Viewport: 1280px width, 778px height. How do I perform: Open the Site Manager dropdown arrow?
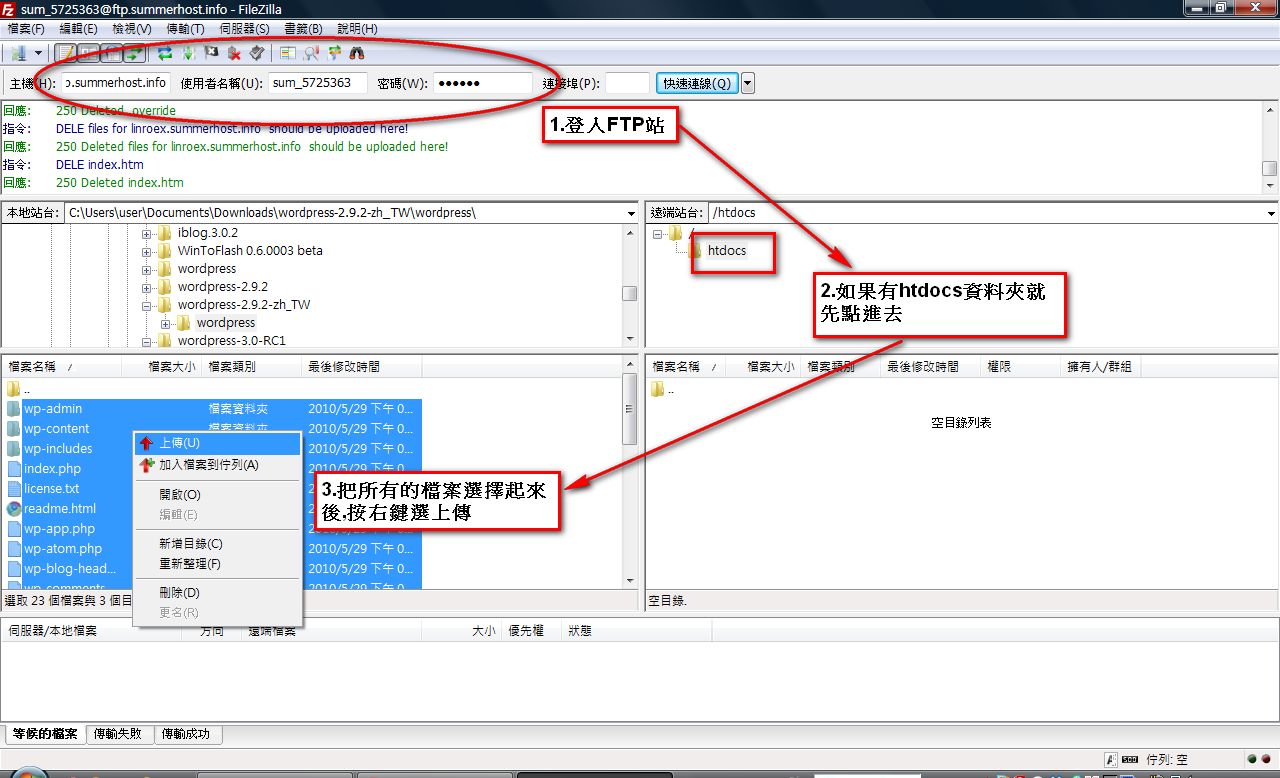pyautogui.click(x=39, y=53)
